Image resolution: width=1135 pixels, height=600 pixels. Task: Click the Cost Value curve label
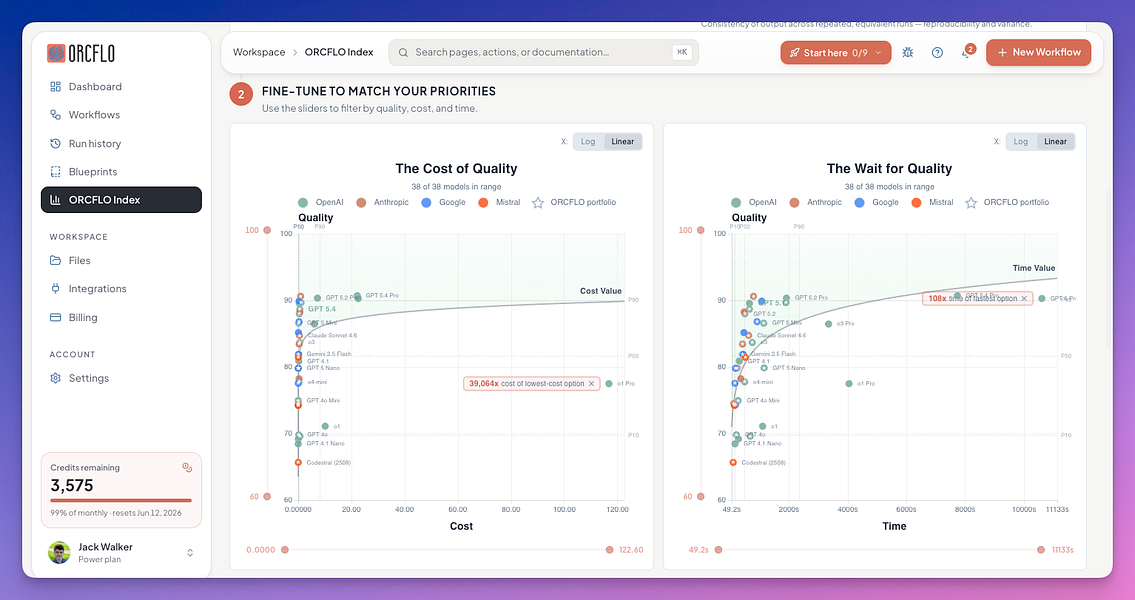click(x=601, y=291)
